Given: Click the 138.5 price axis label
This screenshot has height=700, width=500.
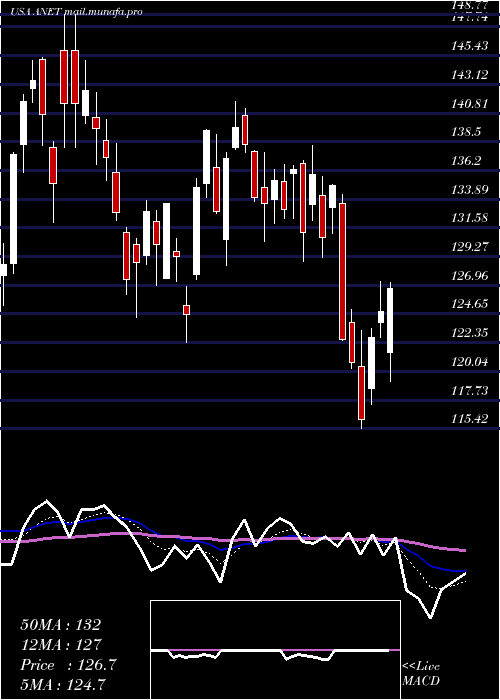Looking at the screenshot, I should coord(467,132).
